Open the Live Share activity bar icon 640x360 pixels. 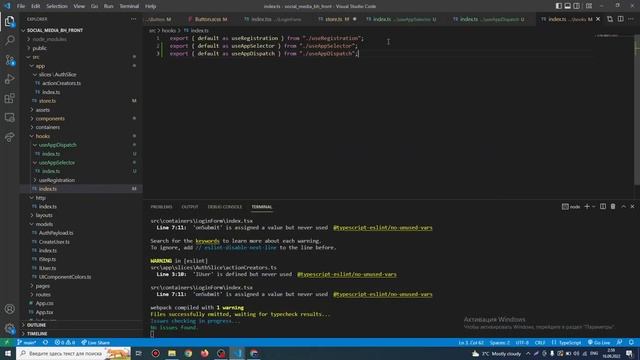tap(9, 137)
